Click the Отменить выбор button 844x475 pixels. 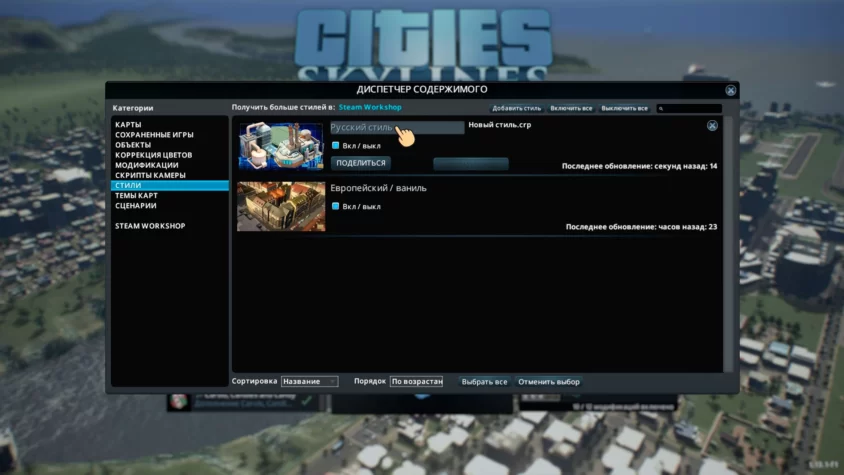tap(548, 382)
